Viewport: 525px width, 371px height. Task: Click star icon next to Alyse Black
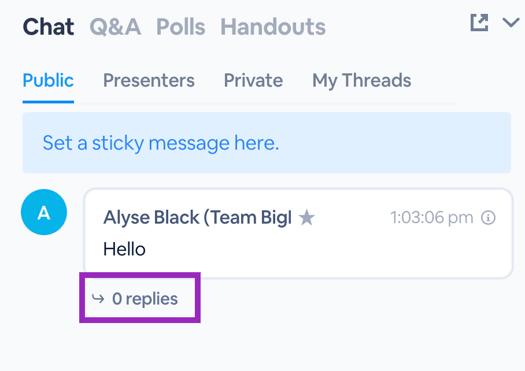[x=307, y=218]
